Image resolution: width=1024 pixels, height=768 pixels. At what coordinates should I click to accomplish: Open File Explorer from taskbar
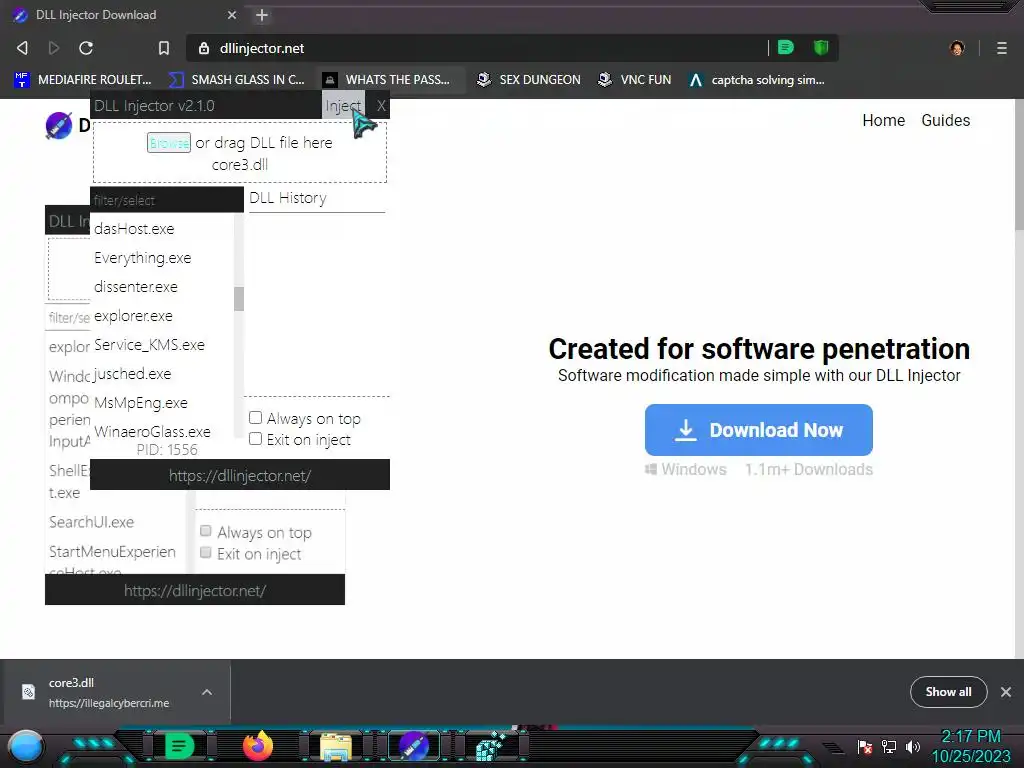tap(336, 747)
